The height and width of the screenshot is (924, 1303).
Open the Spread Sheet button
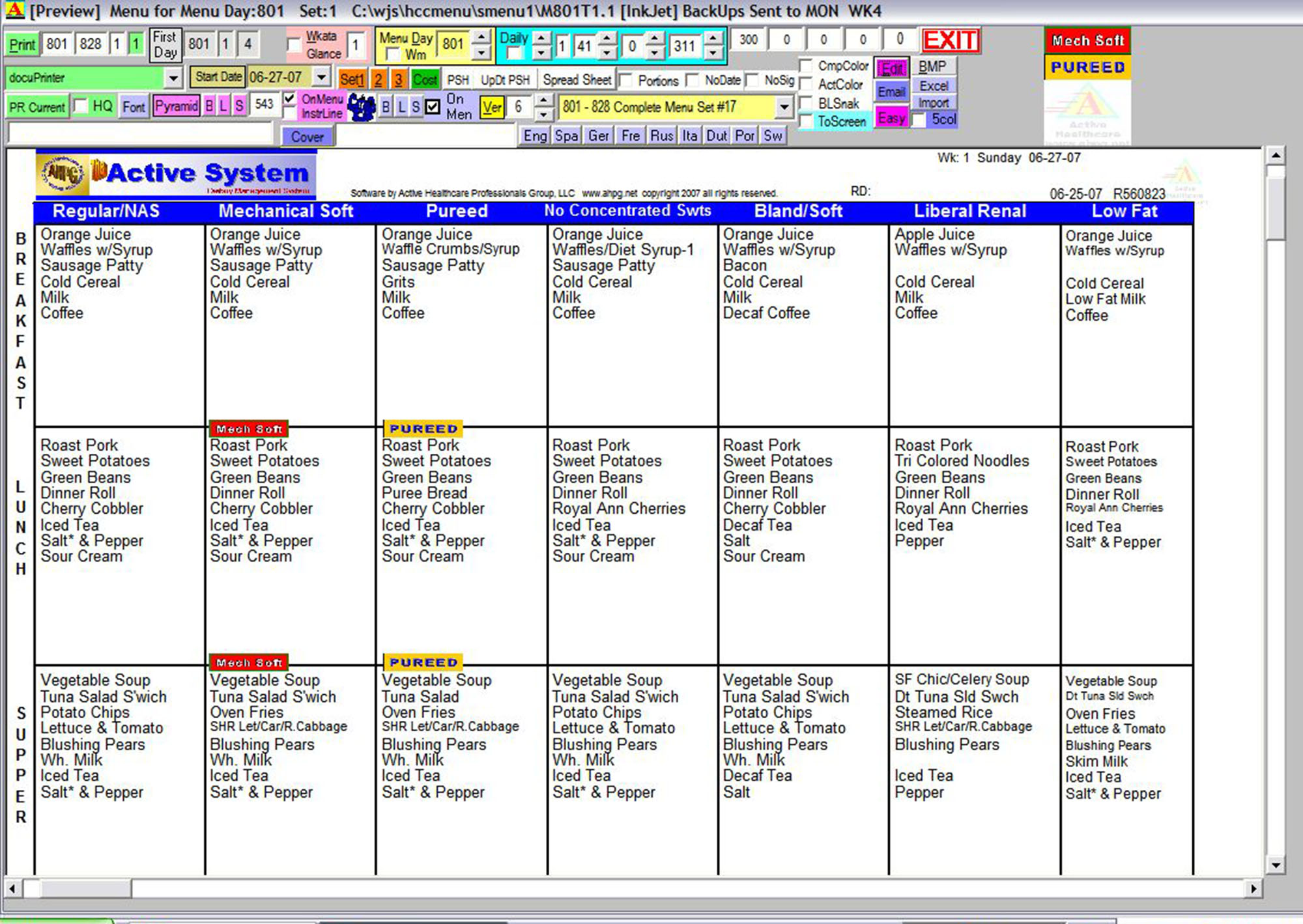pyautogui.click(x=577, y=79)
